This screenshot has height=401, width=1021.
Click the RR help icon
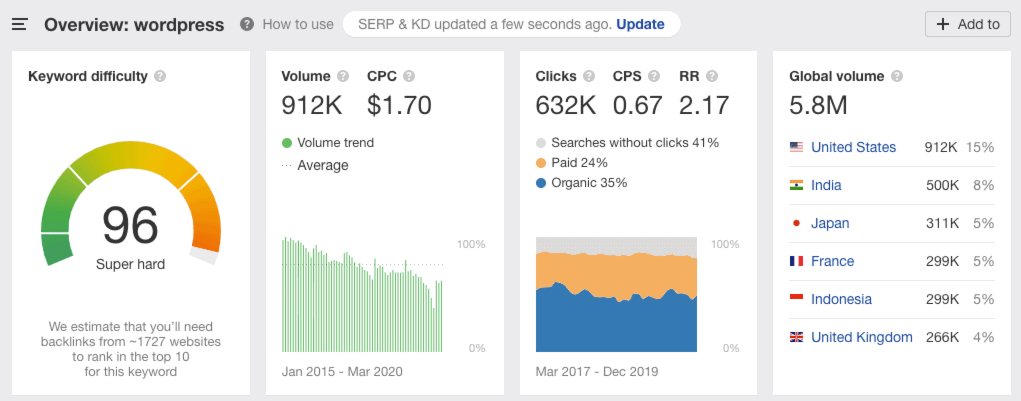[712, 76]
